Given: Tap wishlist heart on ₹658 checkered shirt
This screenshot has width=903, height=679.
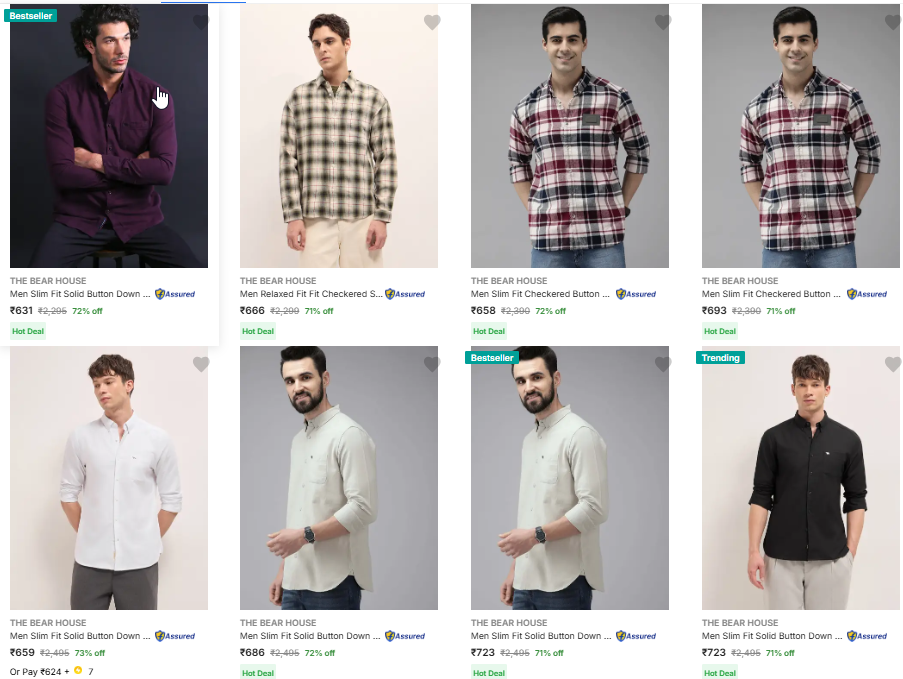Looking at the screenshot, I should (x=663, y=22).
